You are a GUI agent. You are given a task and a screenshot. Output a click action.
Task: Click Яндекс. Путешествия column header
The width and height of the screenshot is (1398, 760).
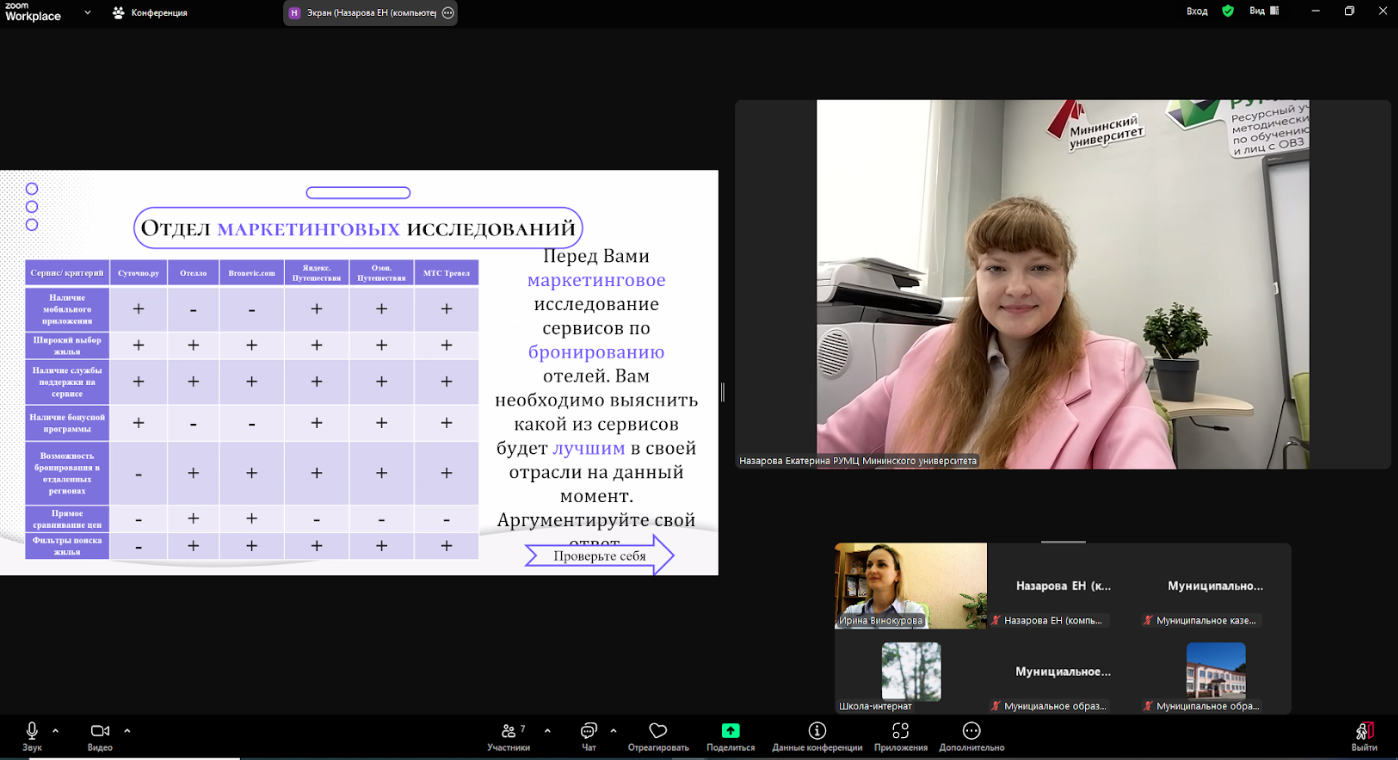coord(316,272)
